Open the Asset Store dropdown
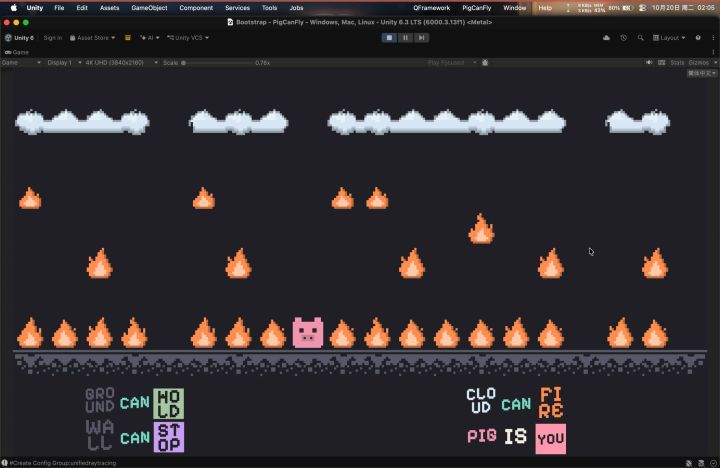The height and width of the screenshot is (468, 720). click(92, 38)
